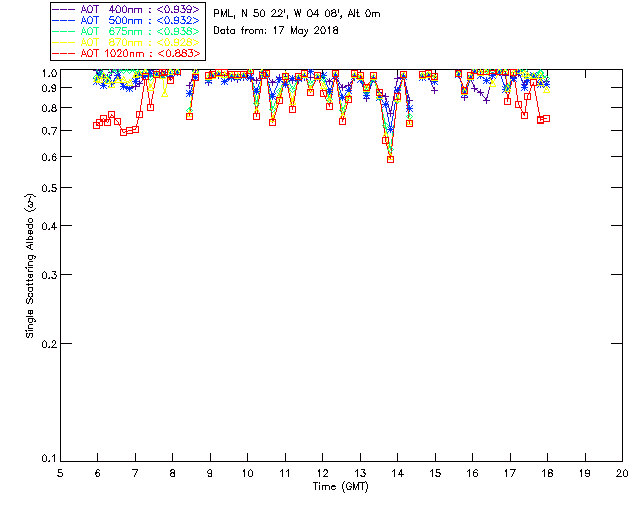Click the red dashed line sample in legend
The width and height of the screenshot is (640, 512).
click(64, 53)
